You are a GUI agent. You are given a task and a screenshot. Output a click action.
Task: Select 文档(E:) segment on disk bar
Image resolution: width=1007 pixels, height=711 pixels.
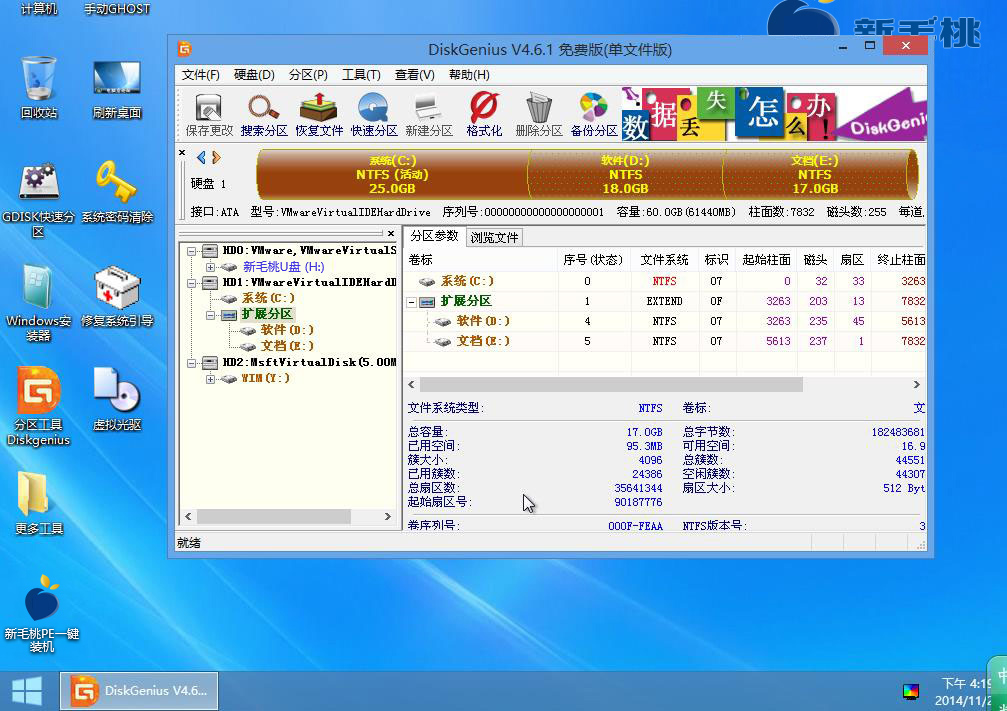(815, 174)
